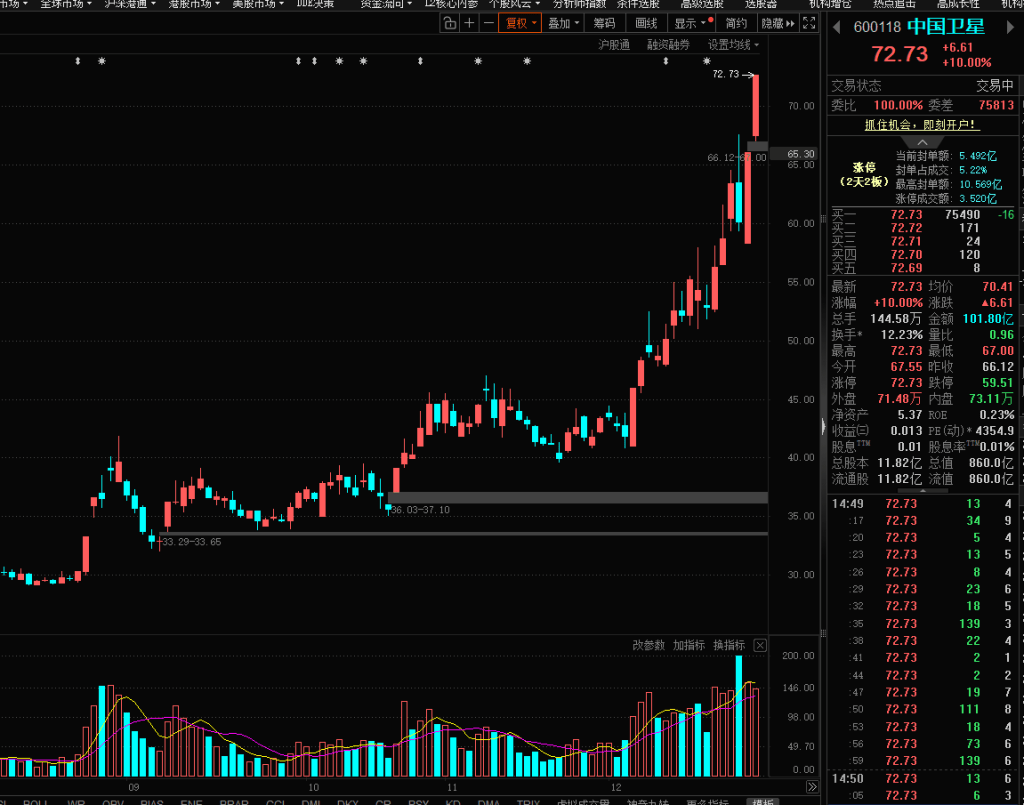This screenshot has height=805, width=1024.
Task: Toggle the 筹码 chip distribution view
Action: coord(604,24)
